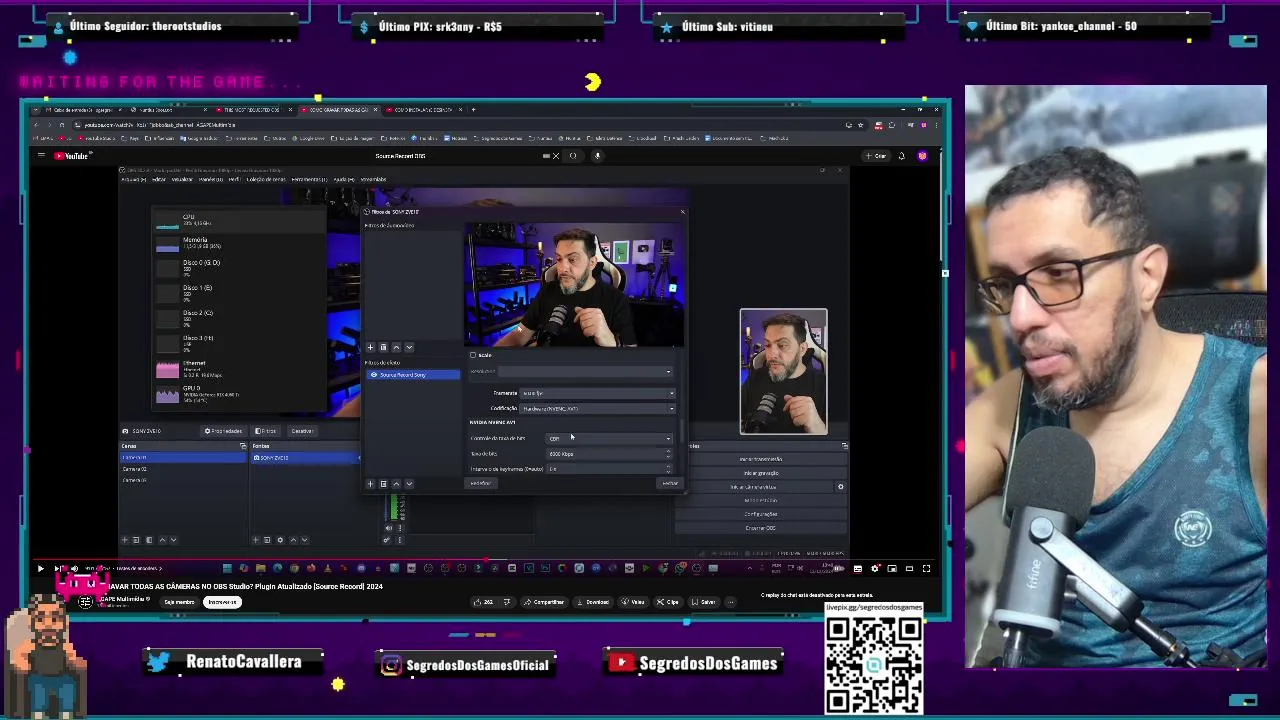Open the OBS Editar menu

click(159, 179)
